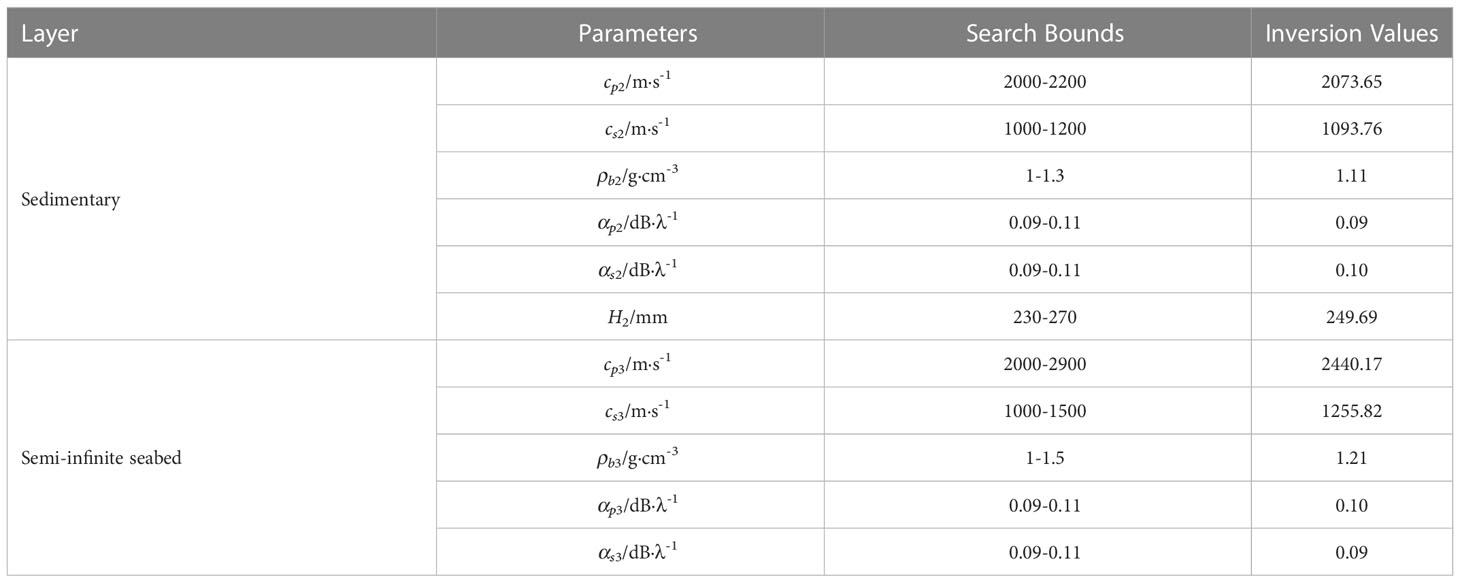Click the inversion value 2440.17
The width and height of the screenshot is (1460, 583).
(x=1352, y=364)
